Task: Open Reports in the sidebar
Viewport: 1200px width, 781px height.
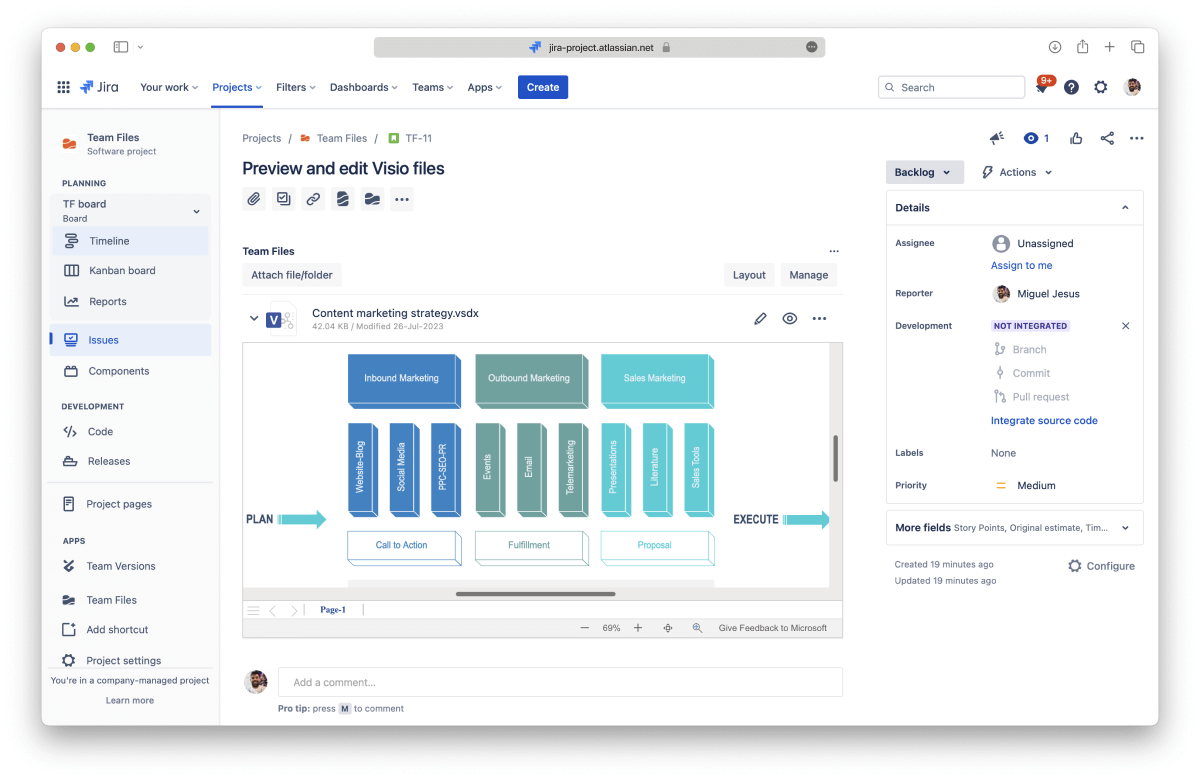Action: coord(131,302)
